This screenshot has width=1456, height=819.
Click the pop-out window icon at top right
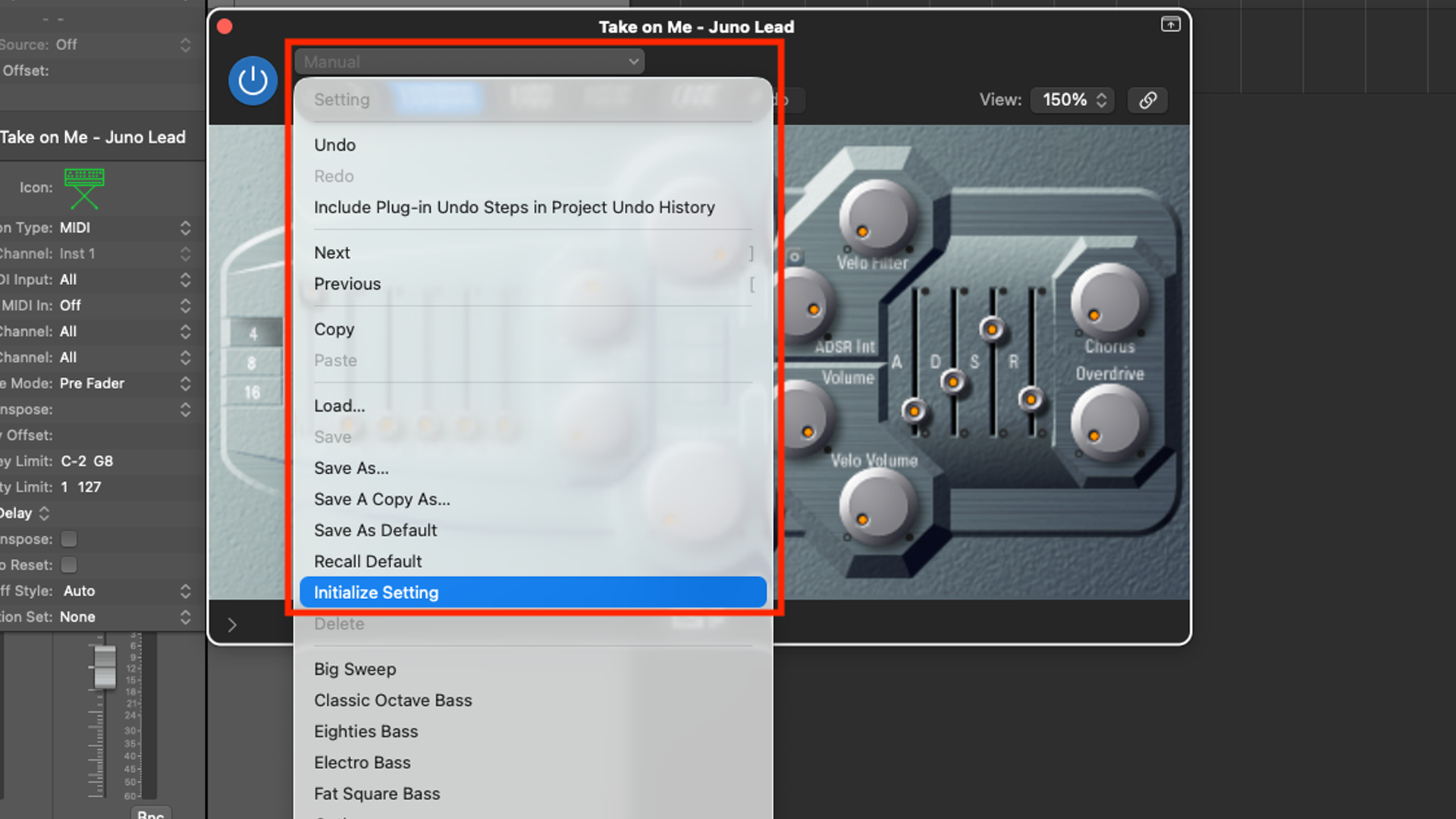tap(1170, 24)
